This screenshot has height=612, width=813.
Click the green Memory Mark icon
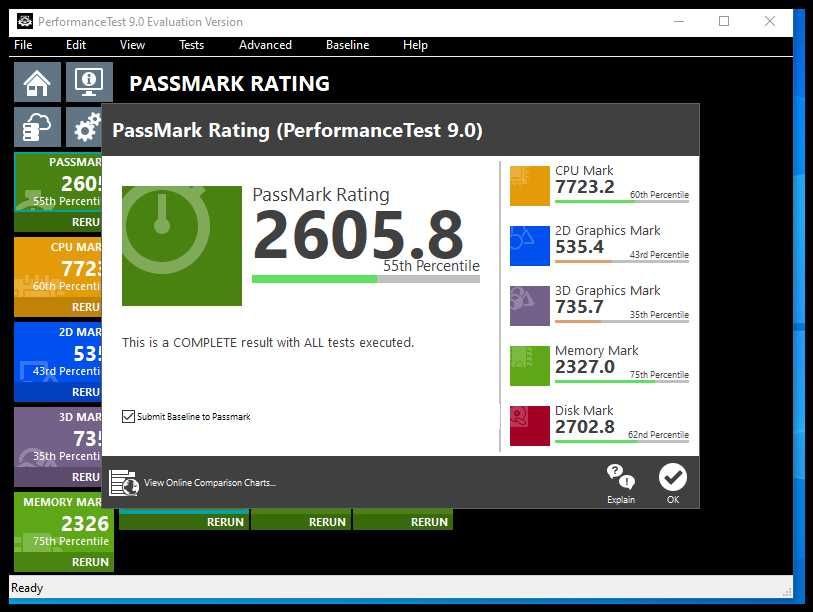529,366
